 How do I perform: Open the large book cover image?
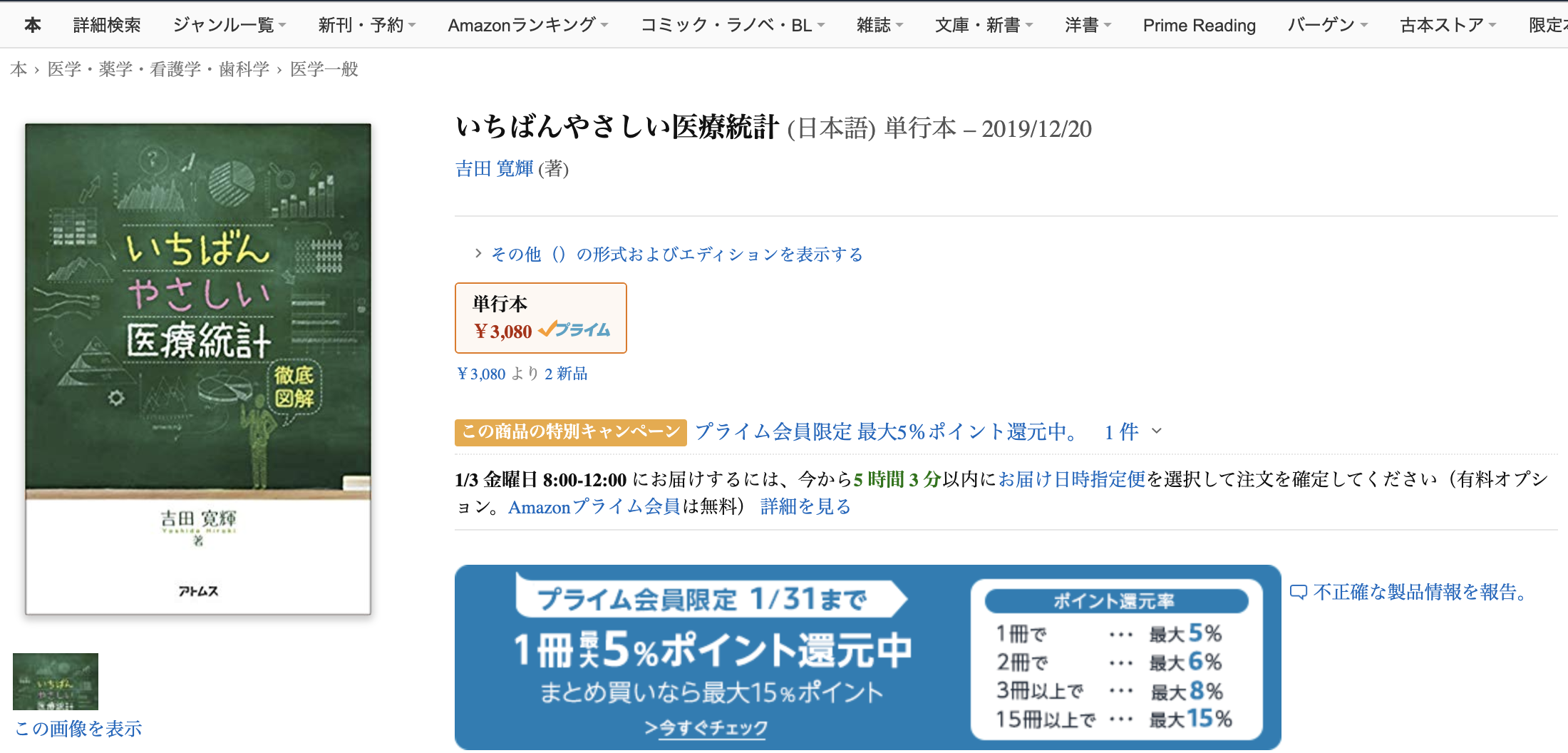(x=198, y=369)
